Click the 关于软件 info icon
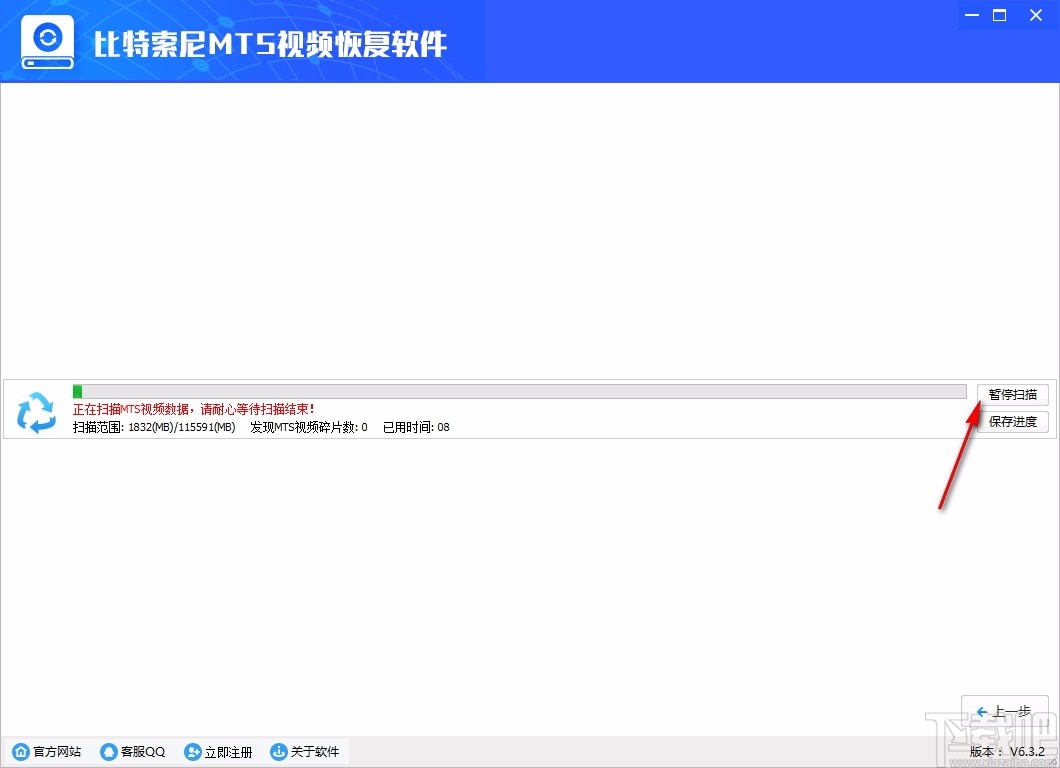The height and width of the screenshot is (768, 1060). coord(280,751)
